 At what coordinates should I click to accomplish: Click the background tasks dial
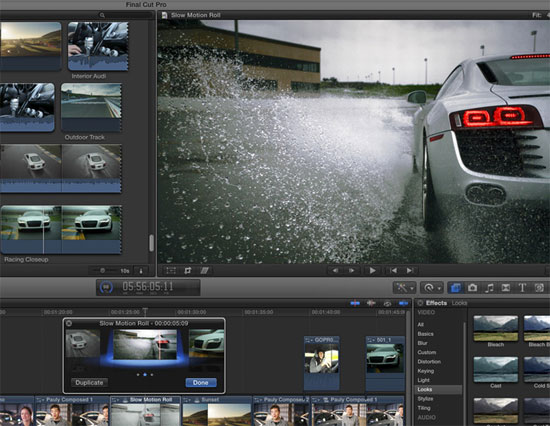pos(107,287)
